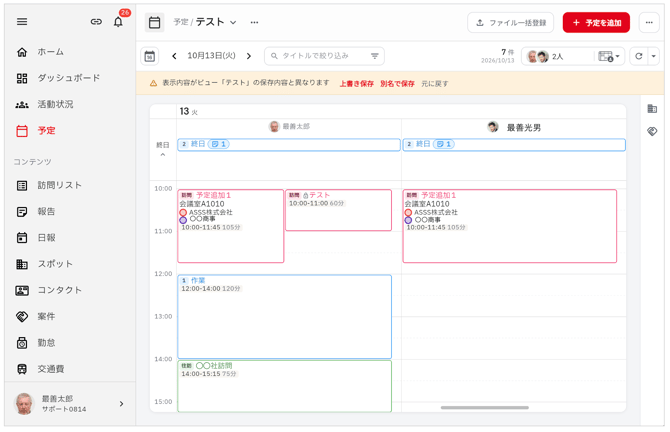Click 上書き保存 link

[x=357, y=84]
